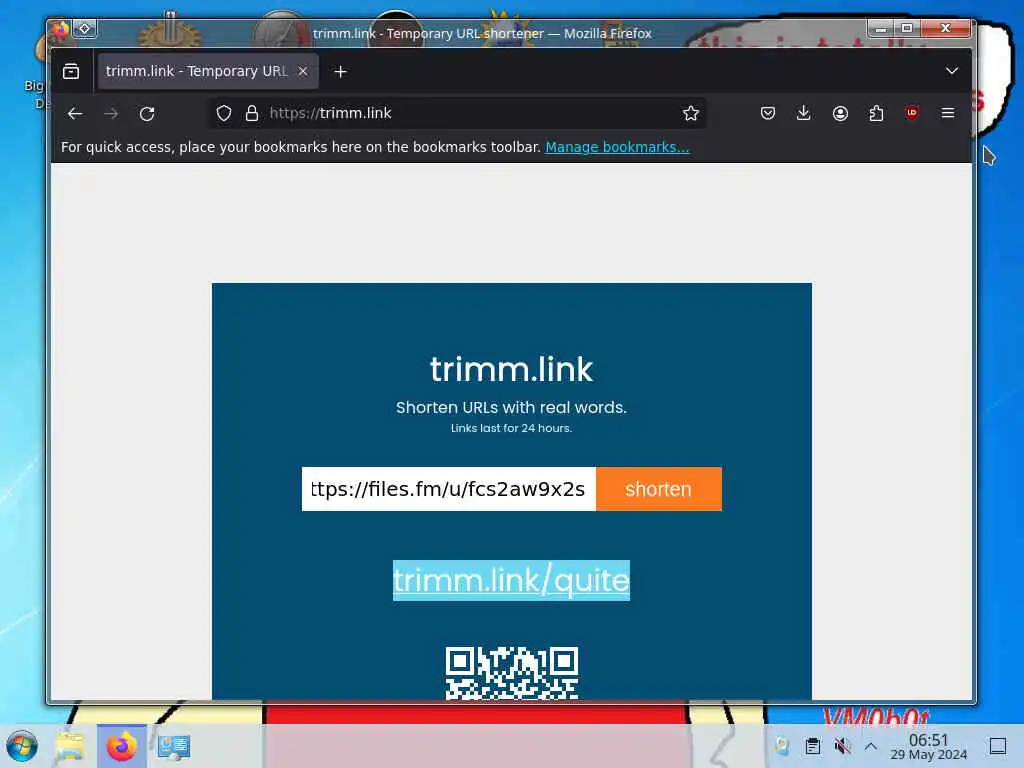Maximize the Firefox window

907,28
